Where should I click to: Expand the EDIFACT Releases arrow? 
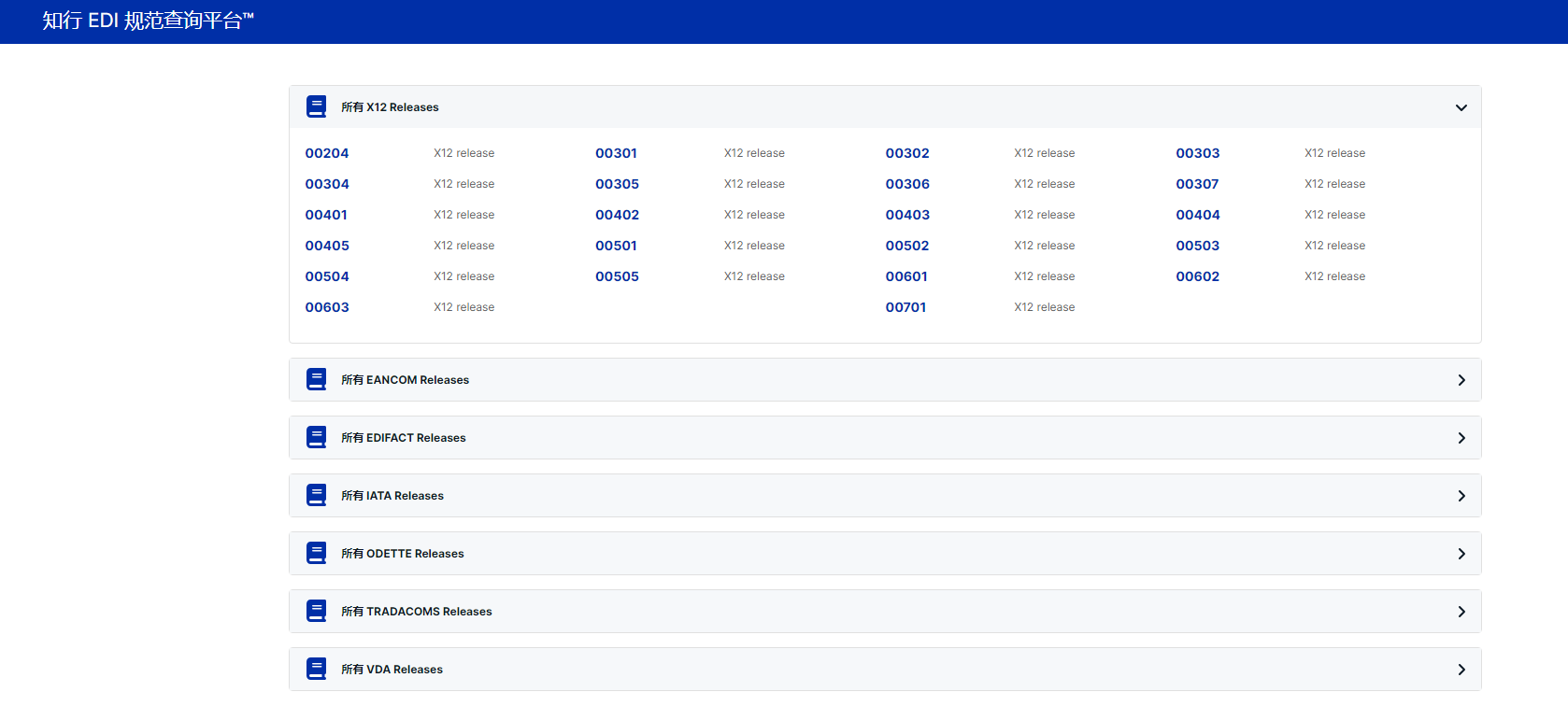1461,438
